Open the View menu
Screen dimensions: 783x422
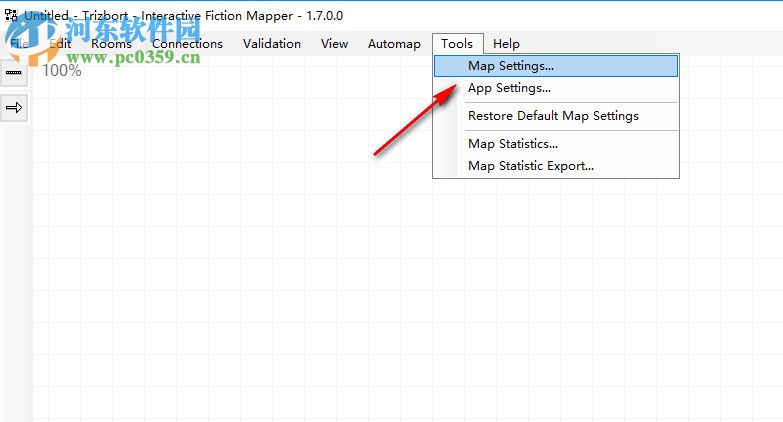[x=335, y=44]
